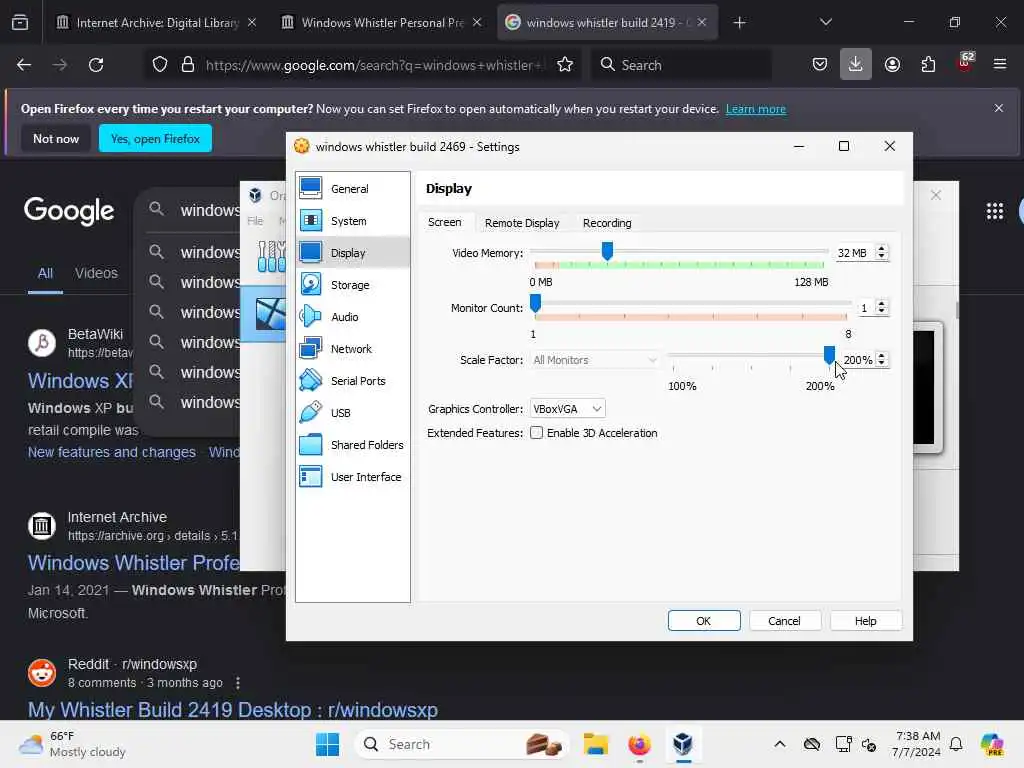Open Audio settings category icon
Viewport: 1024px width, 768px height.
click(310, 316)
